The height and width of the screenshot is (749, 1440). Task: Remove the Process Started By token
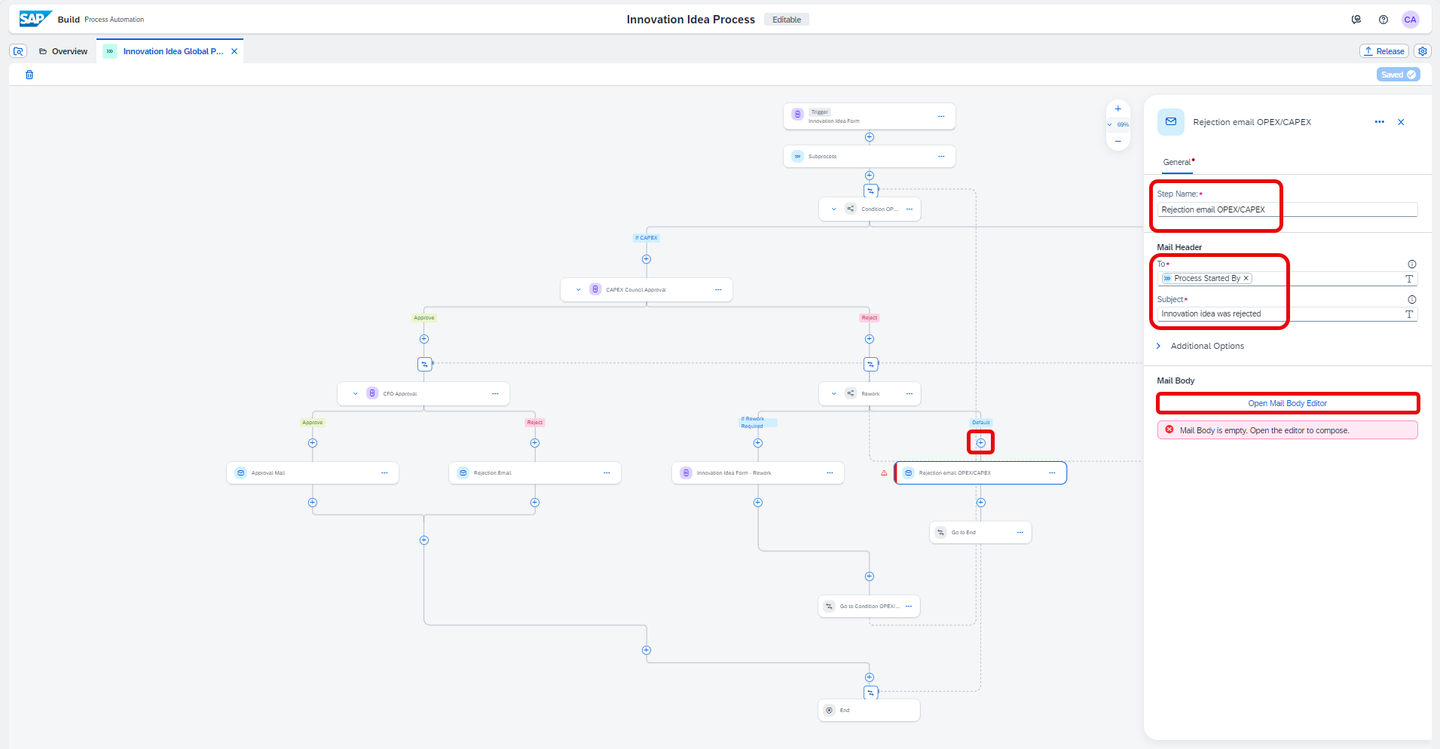point(1246,278)
